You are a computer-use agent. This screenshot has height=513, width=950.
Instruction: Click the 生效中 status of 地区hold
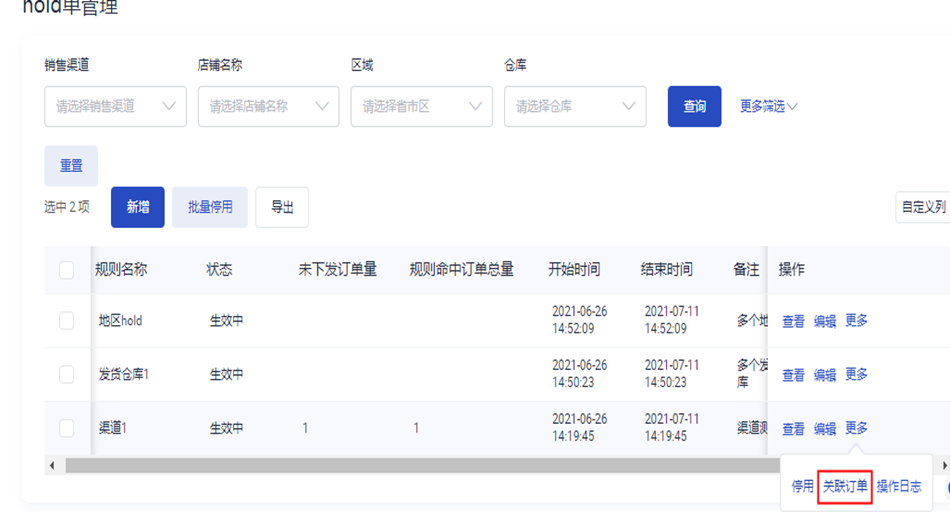[x=227, y=320]
